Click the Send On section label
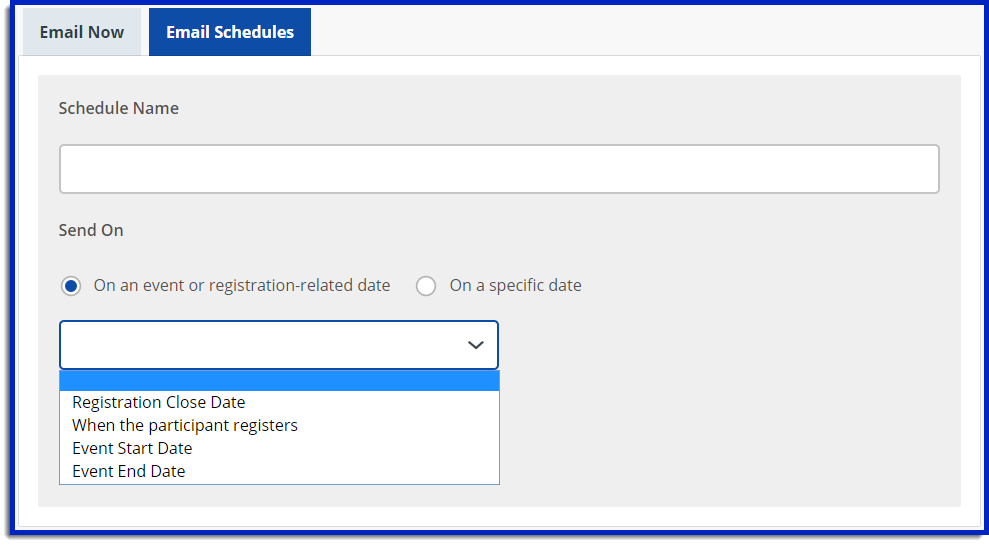This screenshot has width=989, height=545. pos(91,230)
